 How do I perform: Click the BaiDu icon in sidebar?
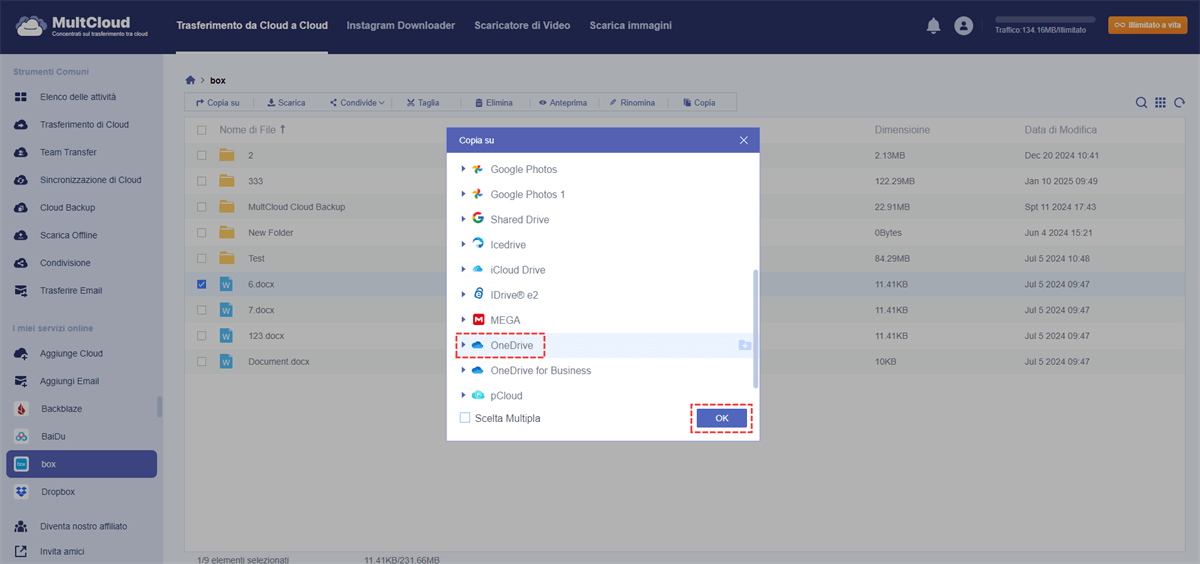(21, 437)
